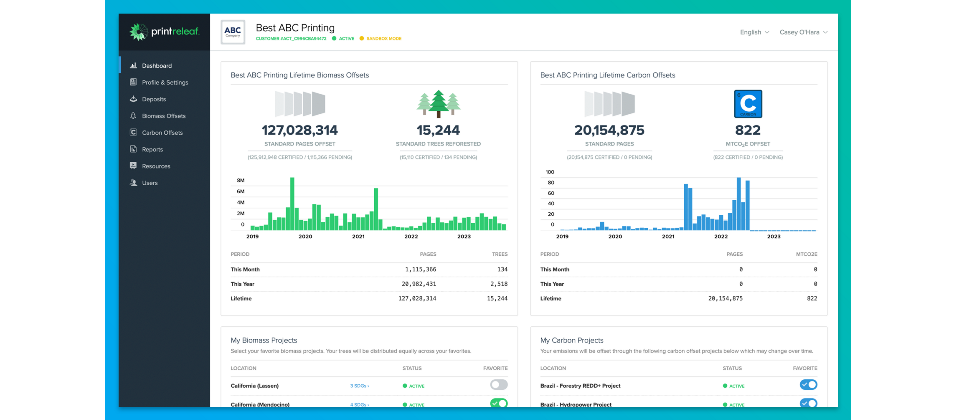Image resolution: width=960 pixels, height=420 pixels.
Task: Click the California (Lassen) trees link
Action: tap(358, 385)
